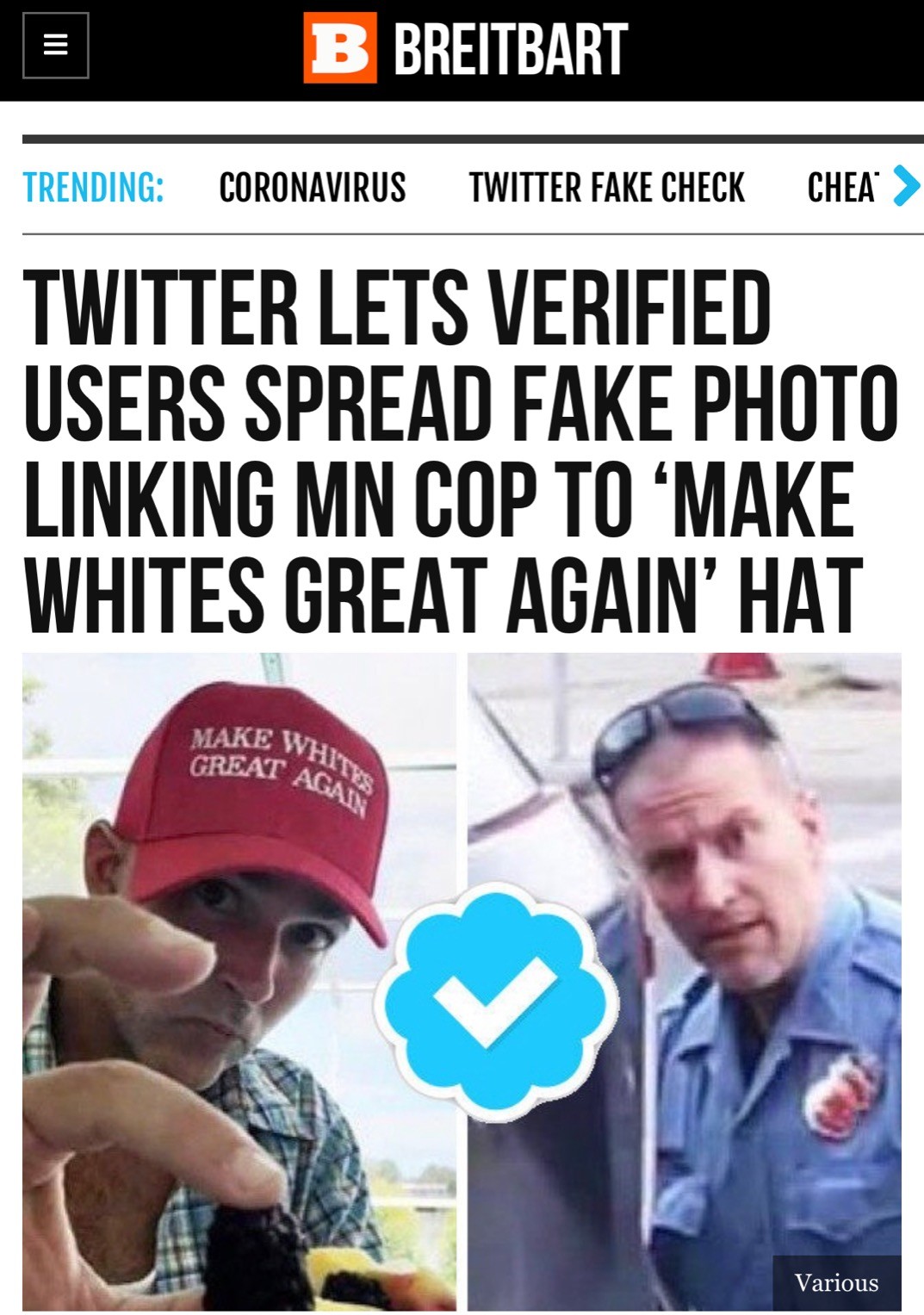Screen dimensions: 924x1315
Task: Open the Coronavirus trending topic
Action: pyautogui.click(x=312, y=188)
